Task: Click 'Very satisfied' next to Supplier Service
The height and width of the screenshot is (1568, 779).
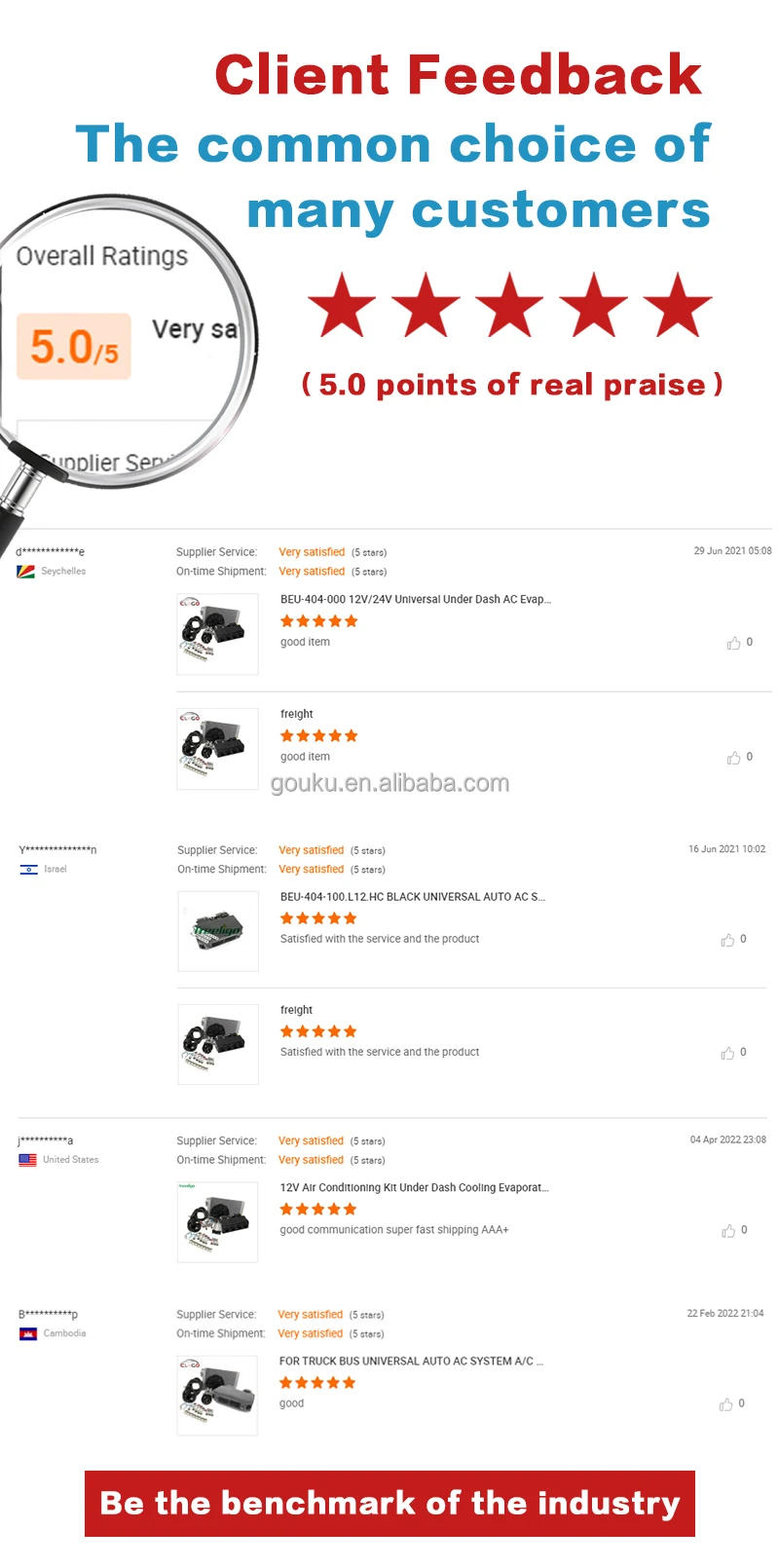Action: [312, 551]
